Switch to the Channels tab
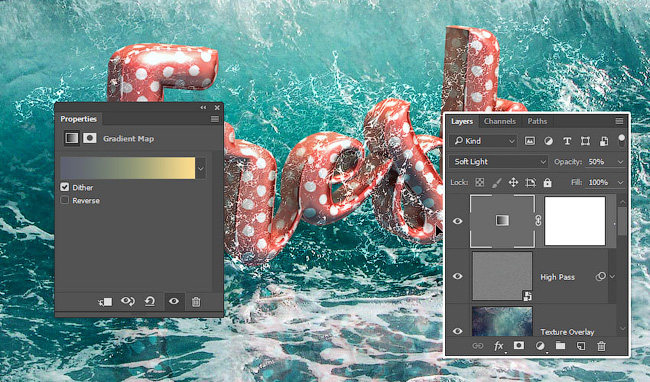 coord(500,121)
